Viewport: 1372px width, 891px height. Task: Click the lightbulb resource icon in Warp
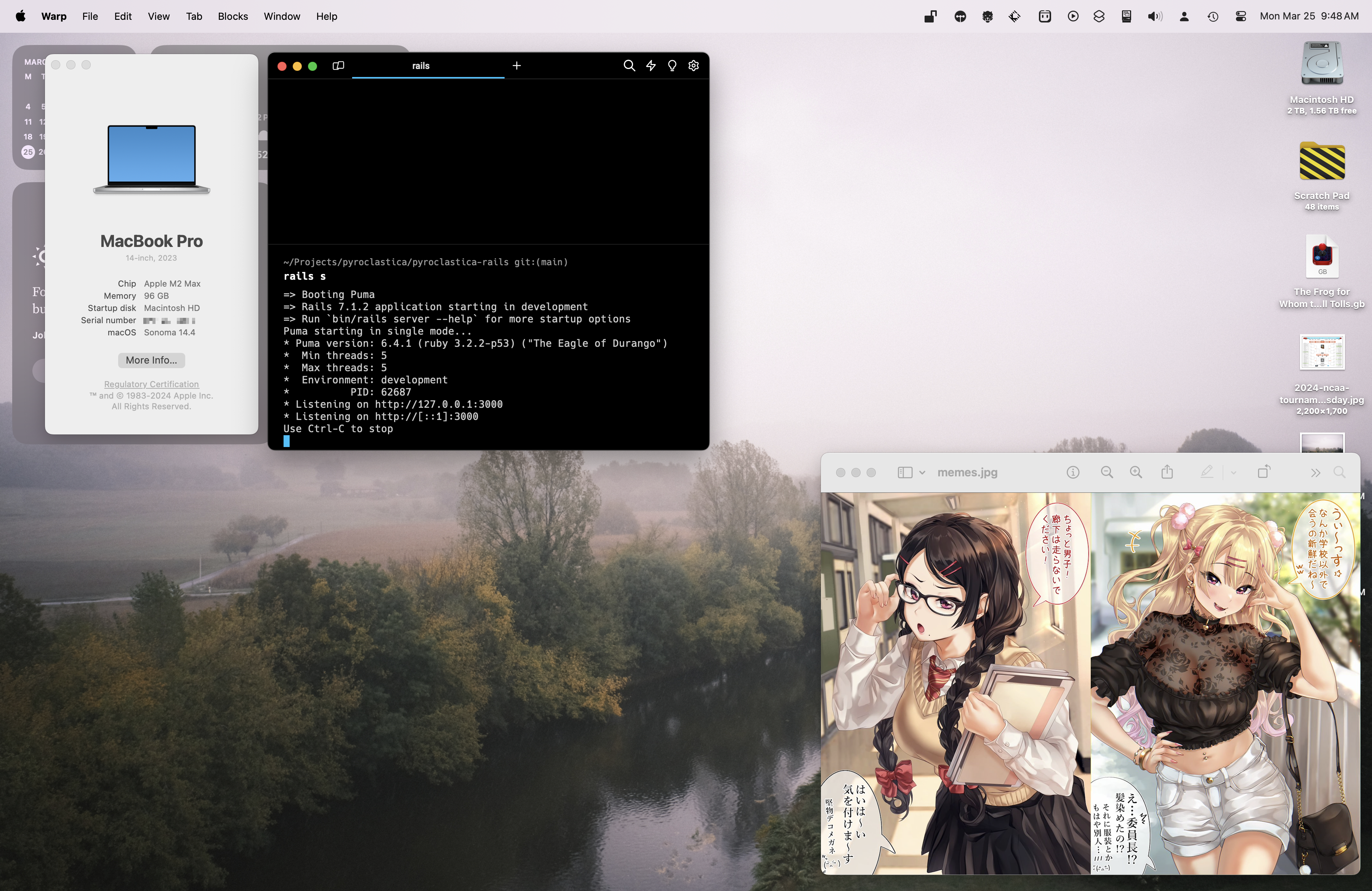coord(672,66)
